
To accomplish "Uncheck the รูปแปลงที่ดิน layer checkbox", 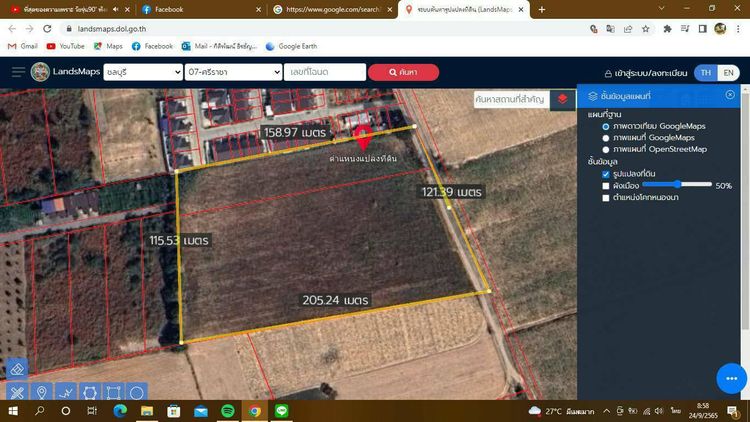I will click(606, 174).
